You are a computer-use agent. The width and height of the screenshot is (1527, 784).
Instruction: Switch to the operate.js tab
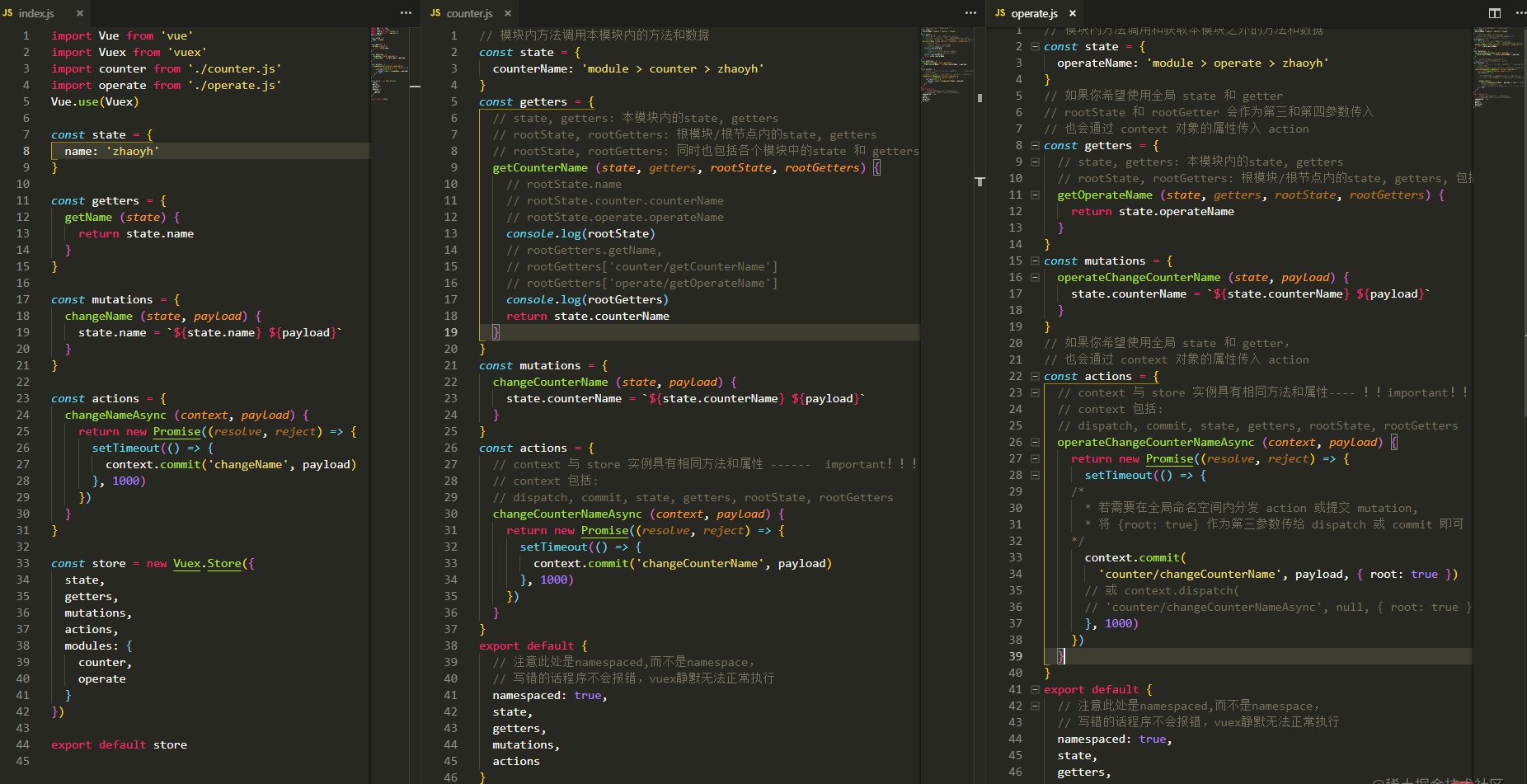click(x=1036, y=13)
